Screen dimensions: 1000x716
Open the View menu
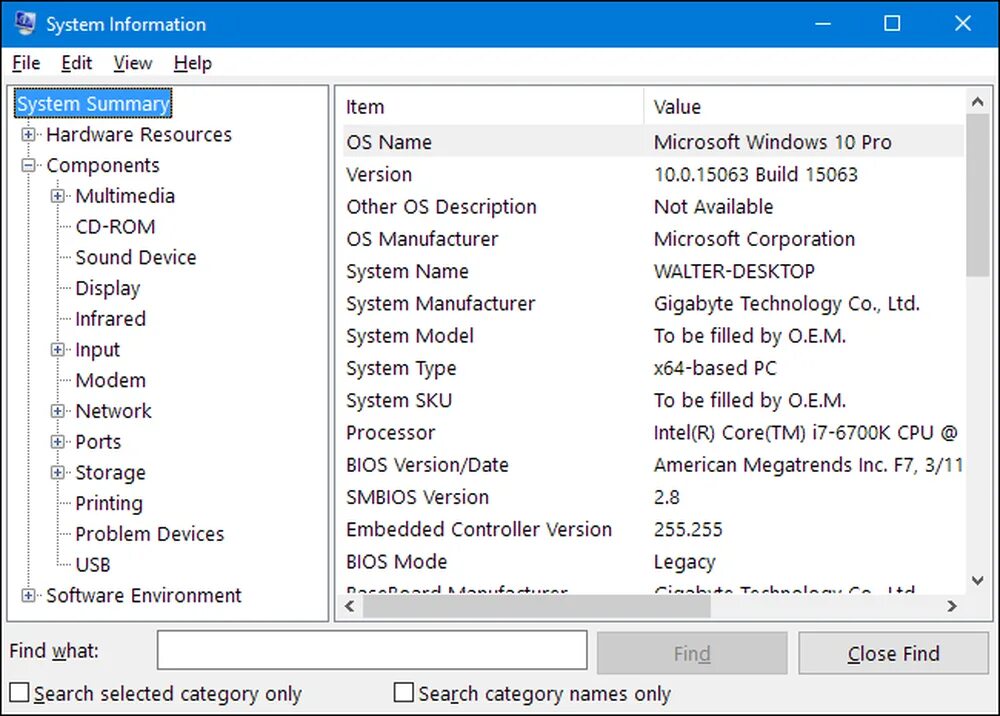tap(133, 63)
